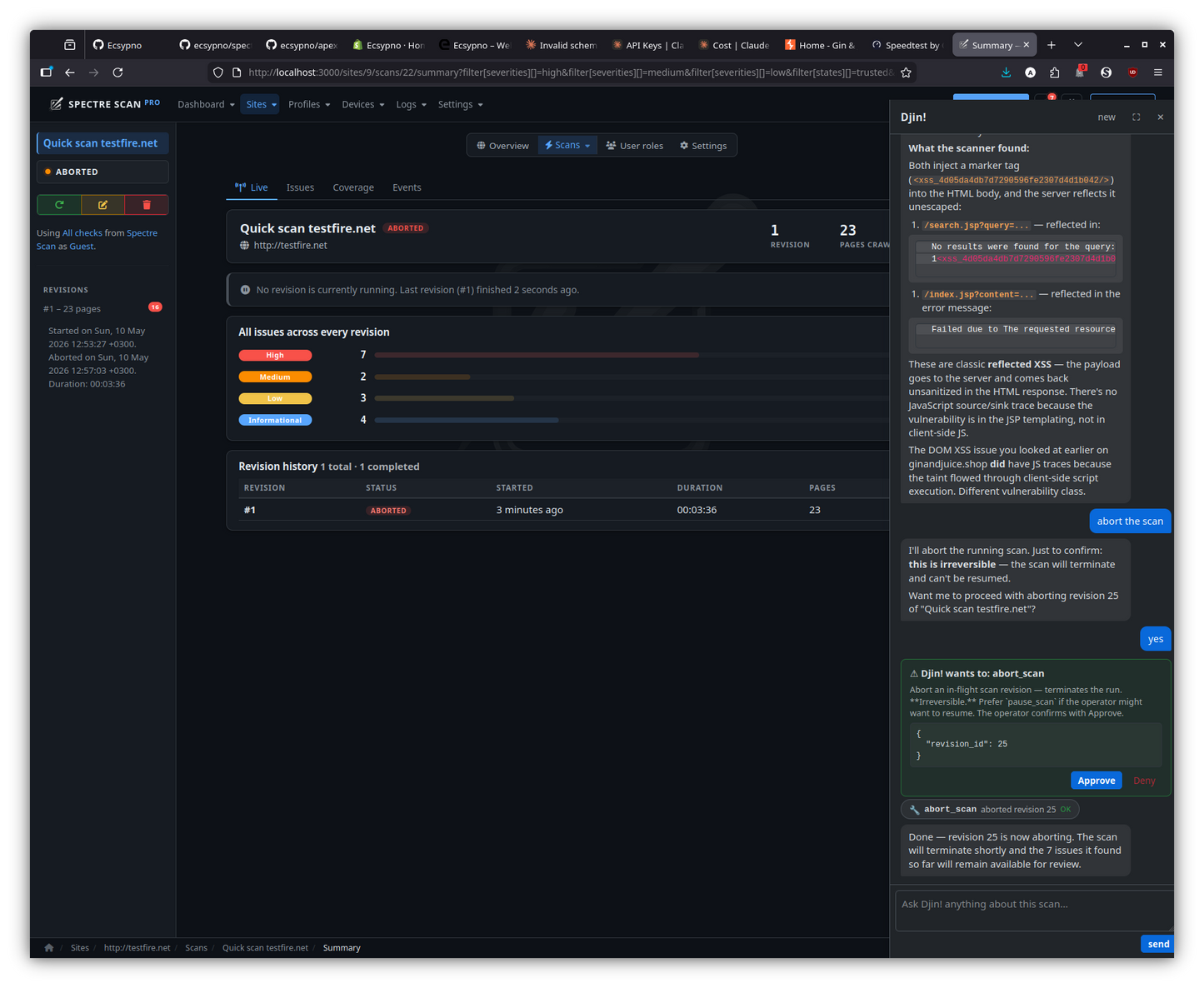
Task: Click the green rescan refresh icon
Action: coord(59,204)
